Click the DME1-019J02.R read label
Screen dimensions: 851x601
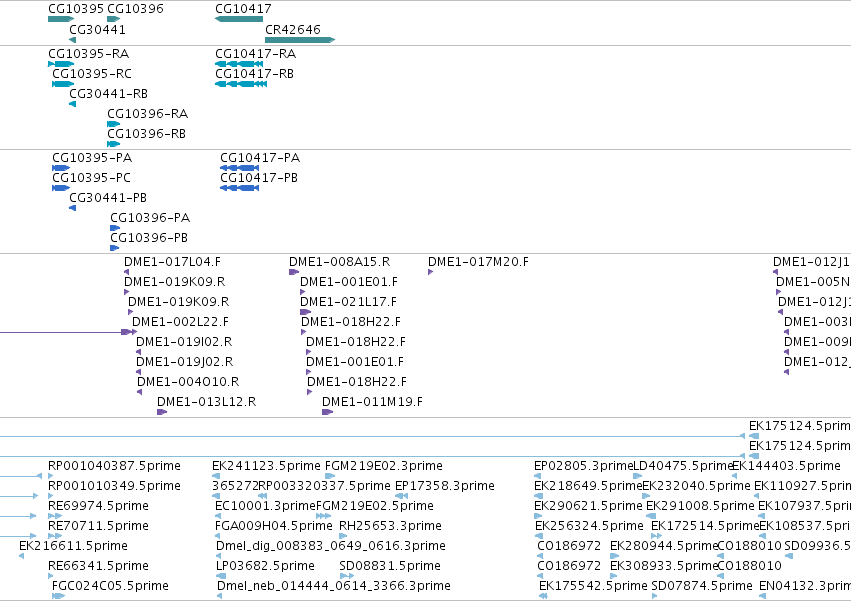[x=185, y=362]
